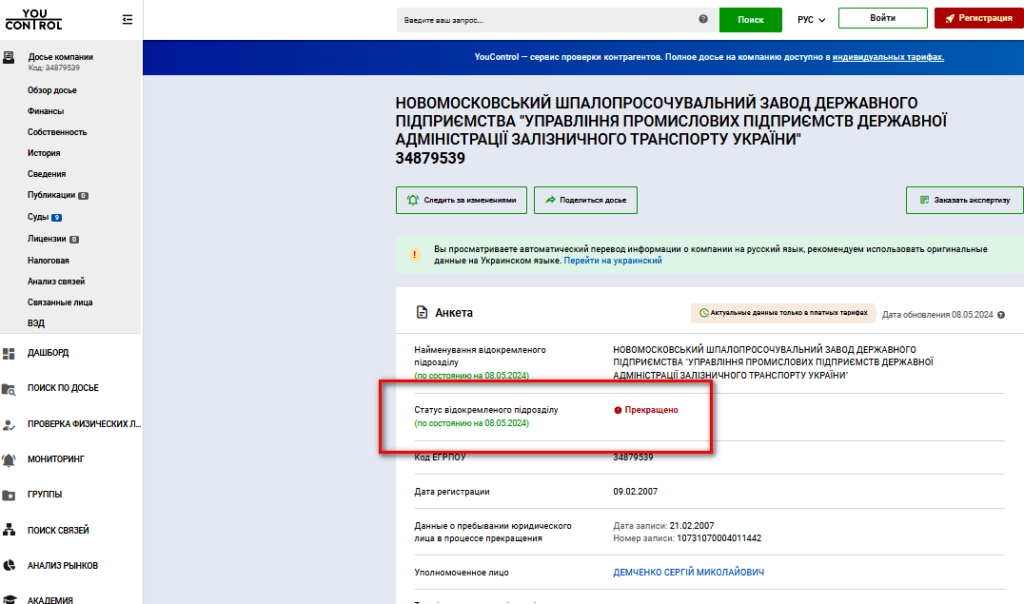1024x604 pixels.
Task: Click the Дата обновления 08.05.2024 text
Action: (937, 315)
